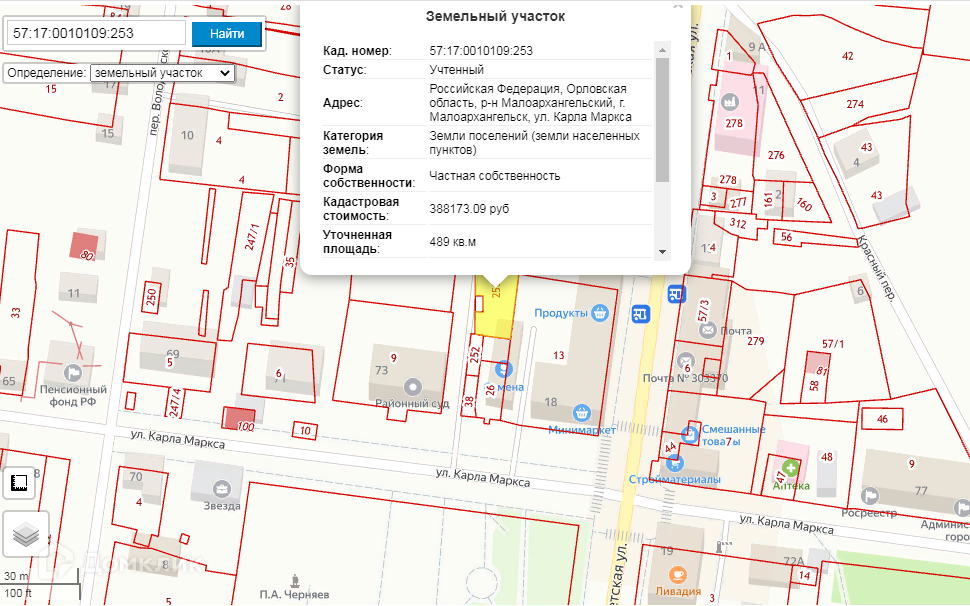Click the Кад. номер value 57:17:0010109:253
The height and width of the screenshot is (606, 970).
[x=481, y=51]
